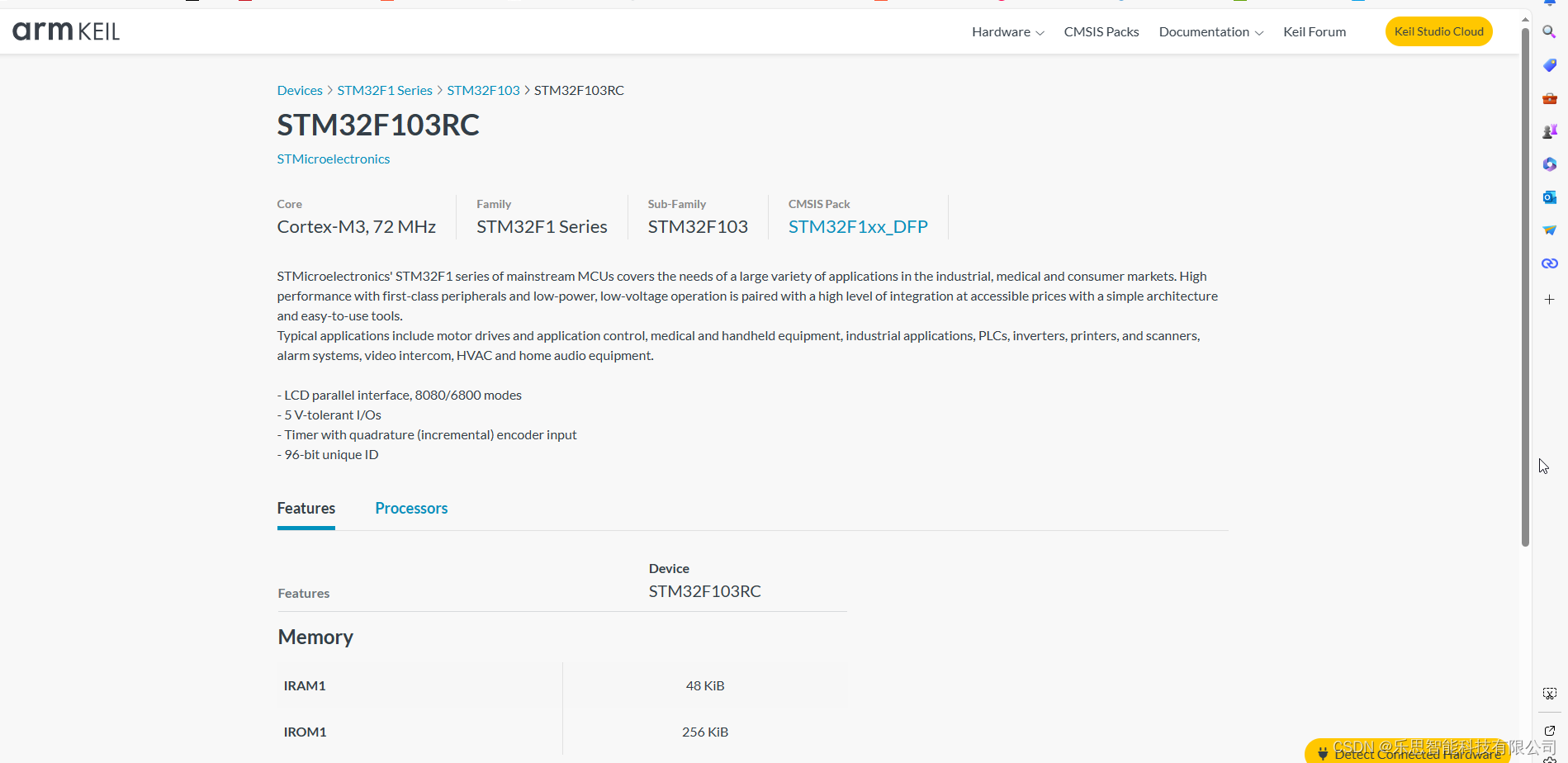
Task: Open the Games chess piece sidebar icon
Action: click(1549, 131)
